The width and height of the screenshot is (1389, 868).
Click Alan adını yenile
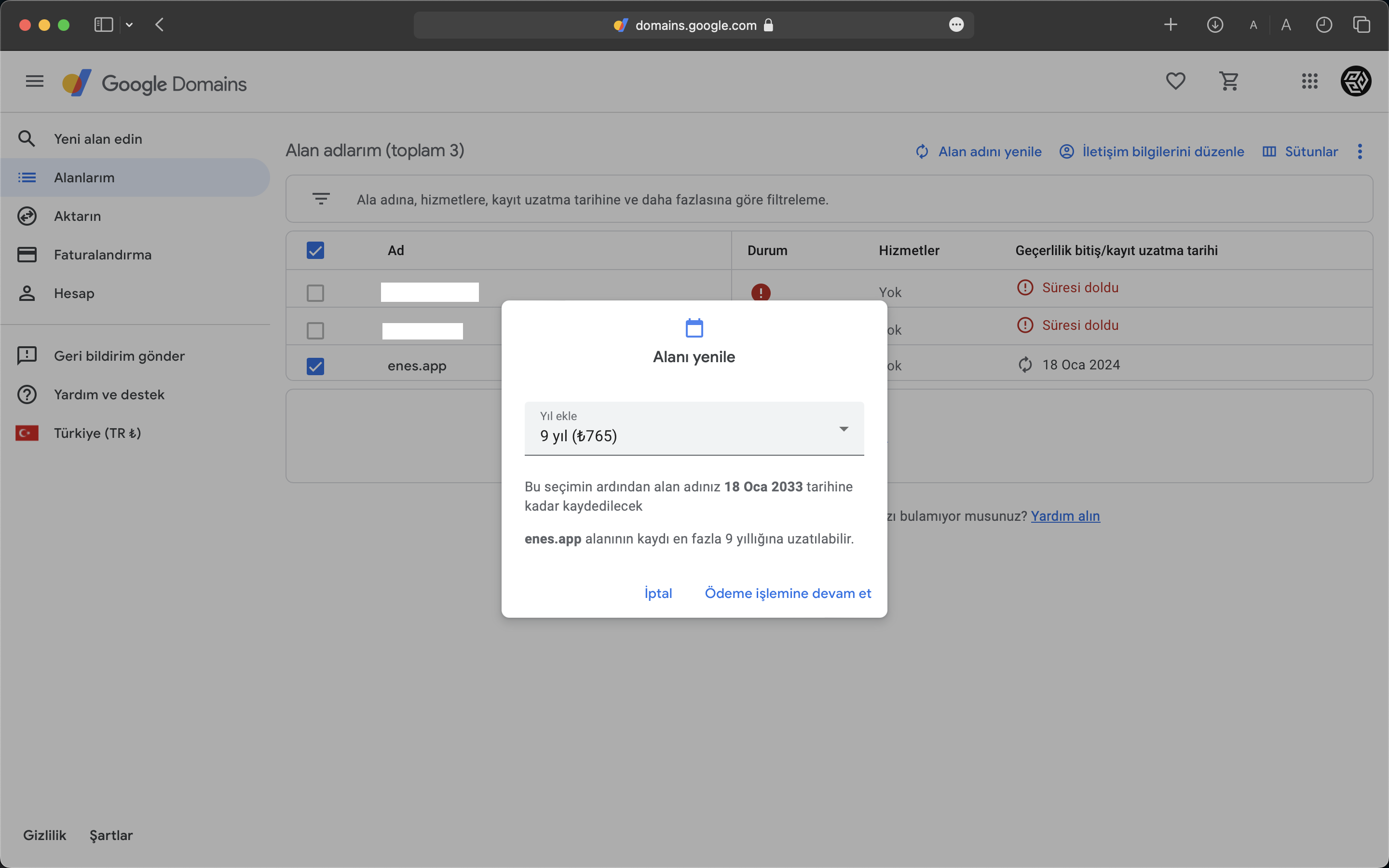tap(978, 151)
